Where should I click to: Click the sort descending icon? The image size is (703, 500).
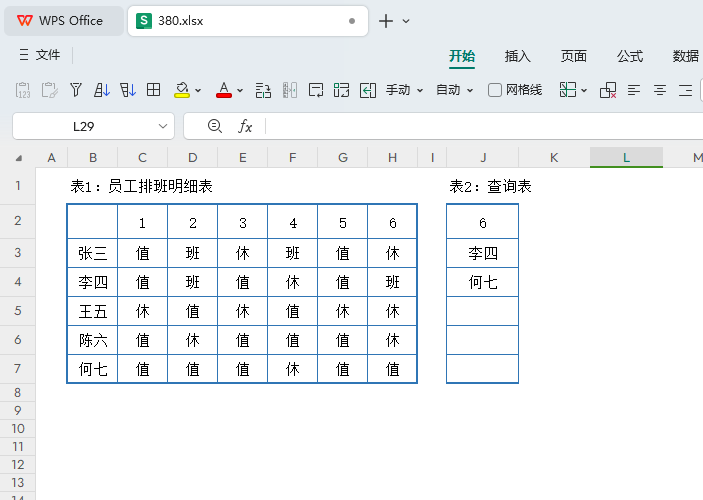click(x=128, y=90)
